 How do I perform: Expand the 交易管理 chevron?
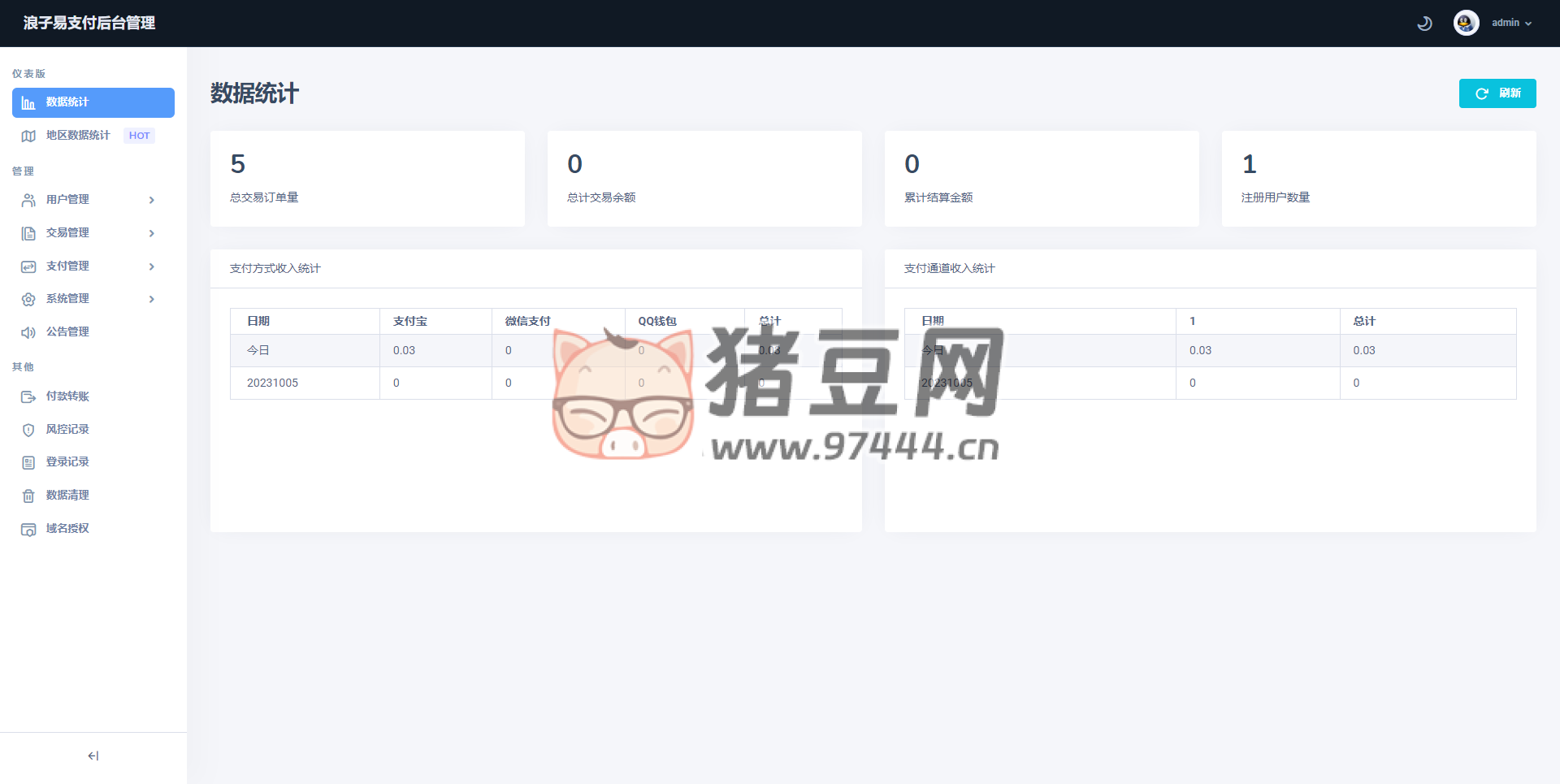[x=152, y=233]
